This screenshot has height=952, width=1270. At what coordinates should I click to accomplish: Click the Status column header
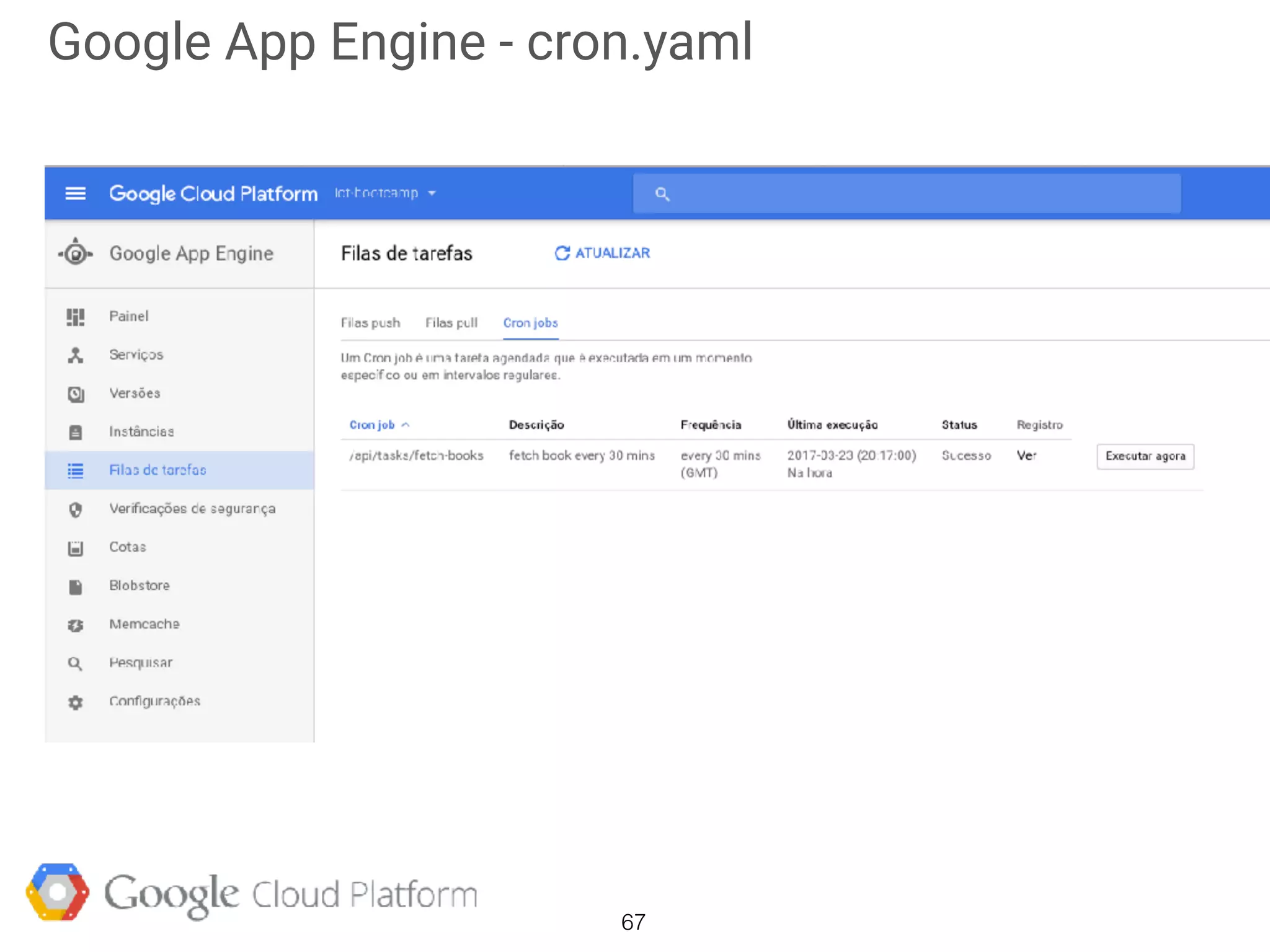pos(959,425)
